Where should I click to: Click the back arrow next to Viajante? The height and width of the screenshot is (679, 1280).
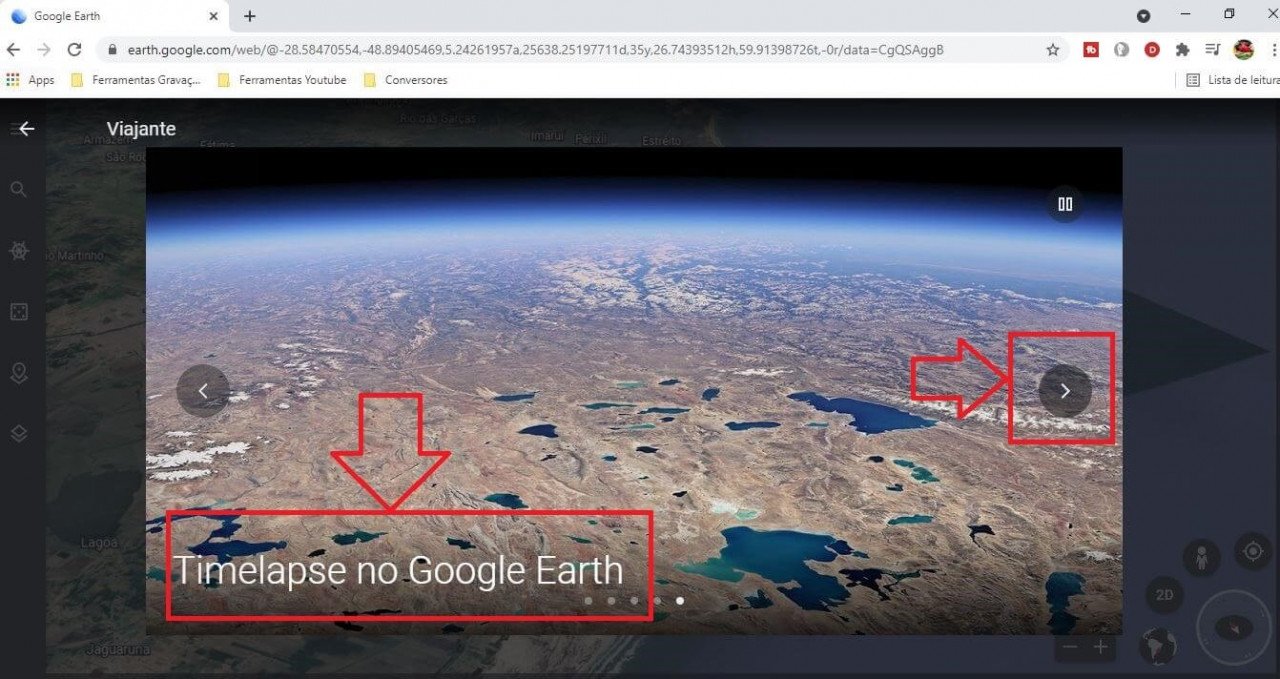pyautogui.click(x=26, y=129)
